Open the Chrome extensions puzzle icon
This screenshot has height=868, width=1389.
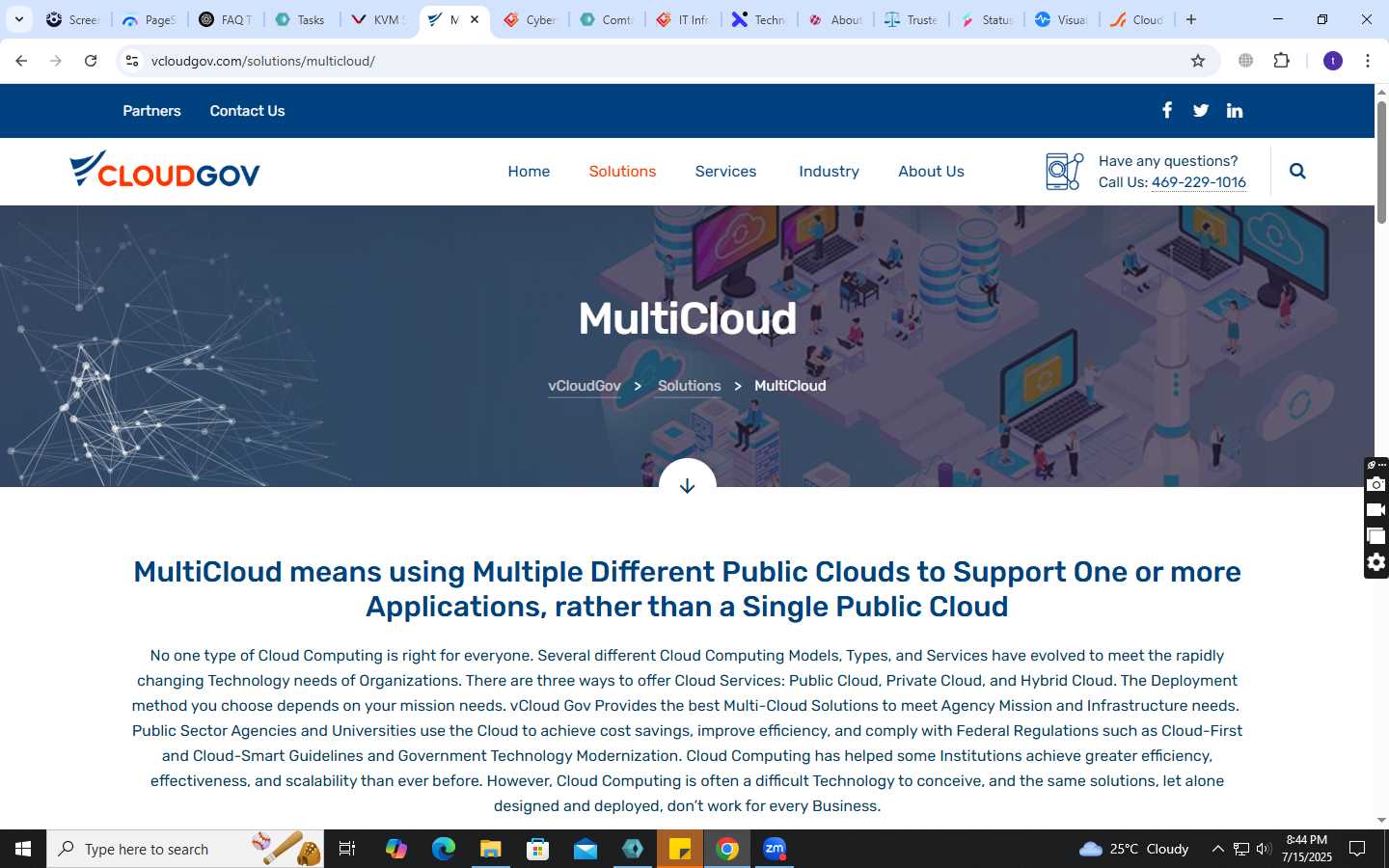[x=1282, y=61]
